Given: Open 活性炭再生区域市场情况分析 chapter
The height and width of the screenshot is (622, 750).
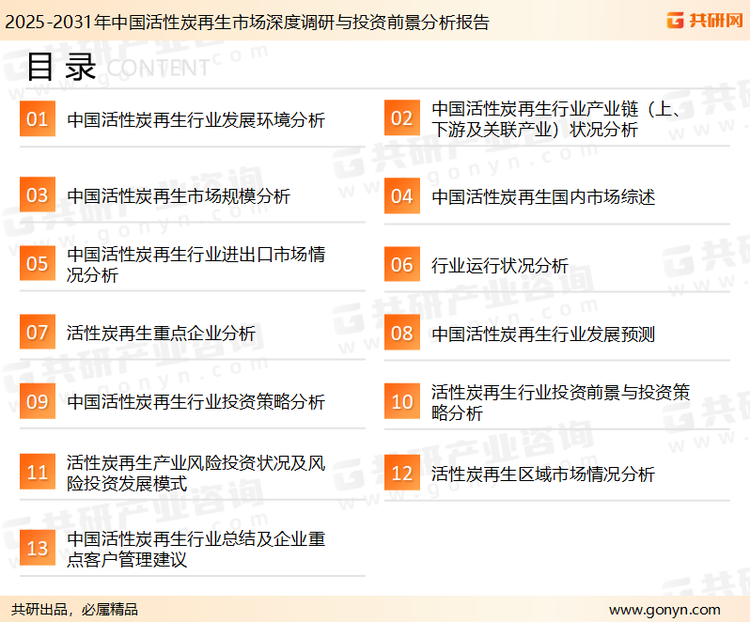Looking at the screenshot, I should [x=543, y=473].
